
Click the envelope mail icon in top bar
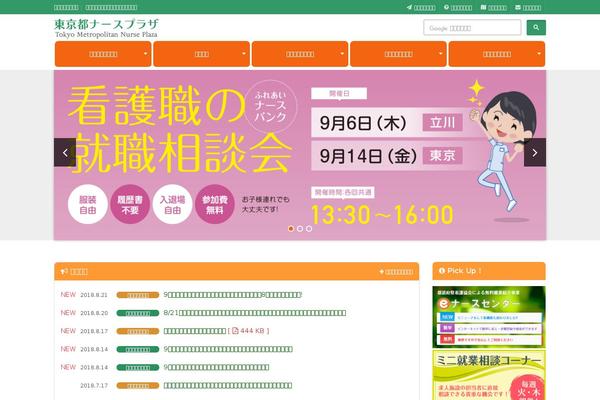518,7
